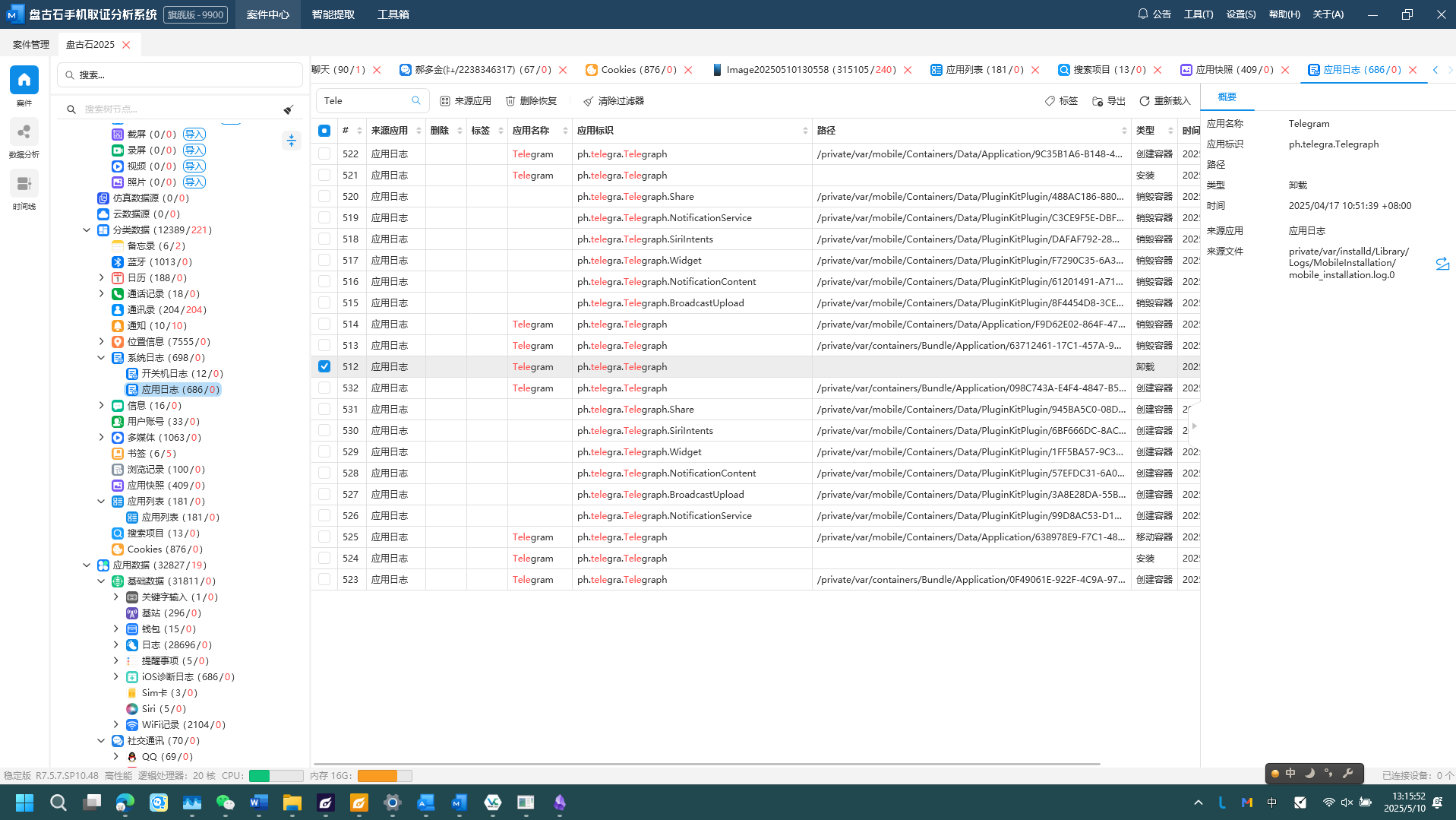The height and width of the screenshot is (820, 1456).
Task: Click the tree filter clear broom icon
Action: click(289, 109)
